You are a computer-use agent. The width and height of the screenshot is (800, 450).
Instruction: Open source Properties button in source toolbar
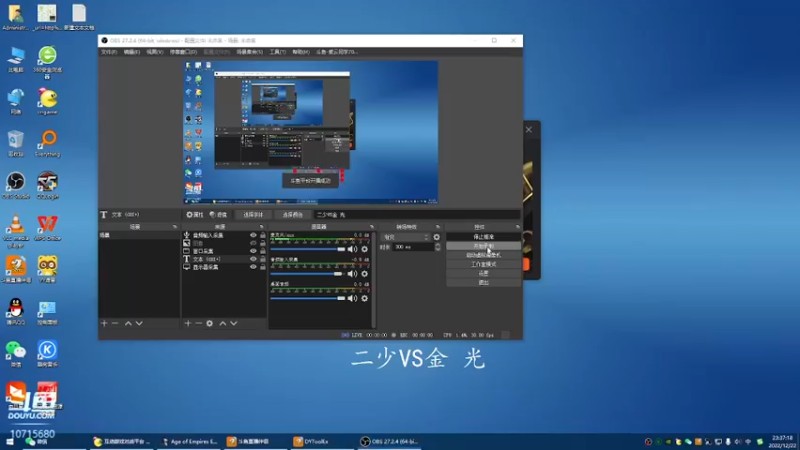(195, 215)
